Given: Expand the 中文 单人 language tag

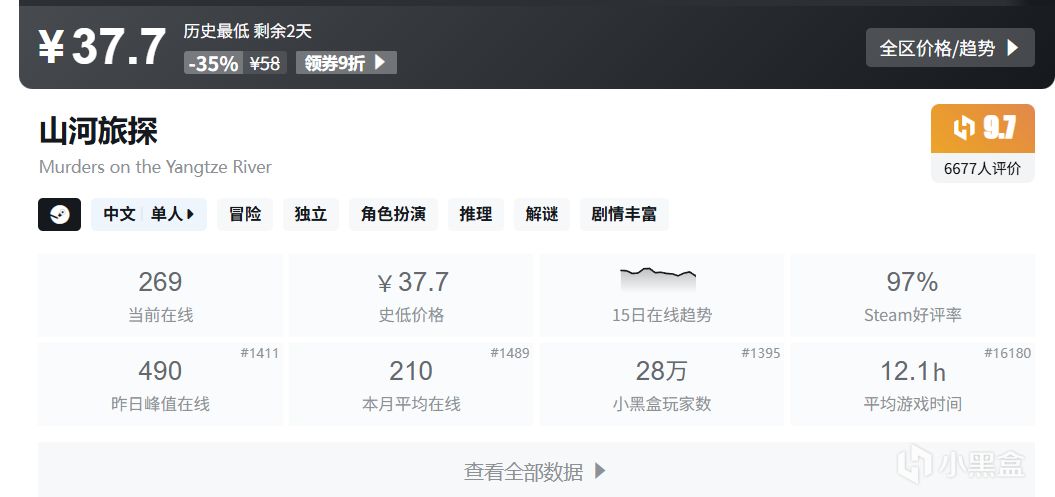Looking at the screenshot, I should (149, 215).
